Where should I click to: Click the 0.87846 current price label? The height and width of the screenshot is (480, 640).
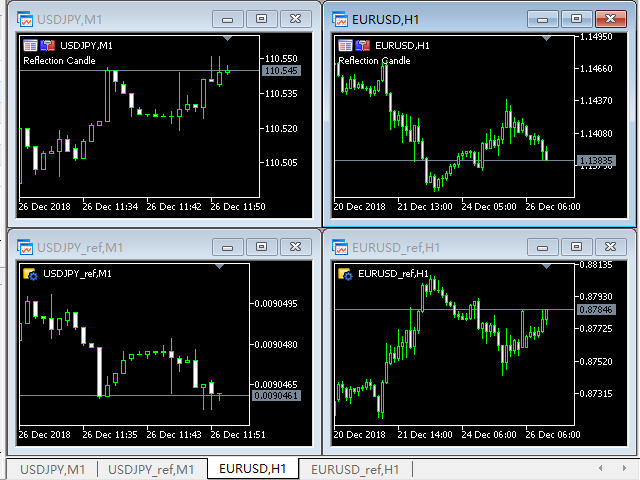click(x=596, y=310)
